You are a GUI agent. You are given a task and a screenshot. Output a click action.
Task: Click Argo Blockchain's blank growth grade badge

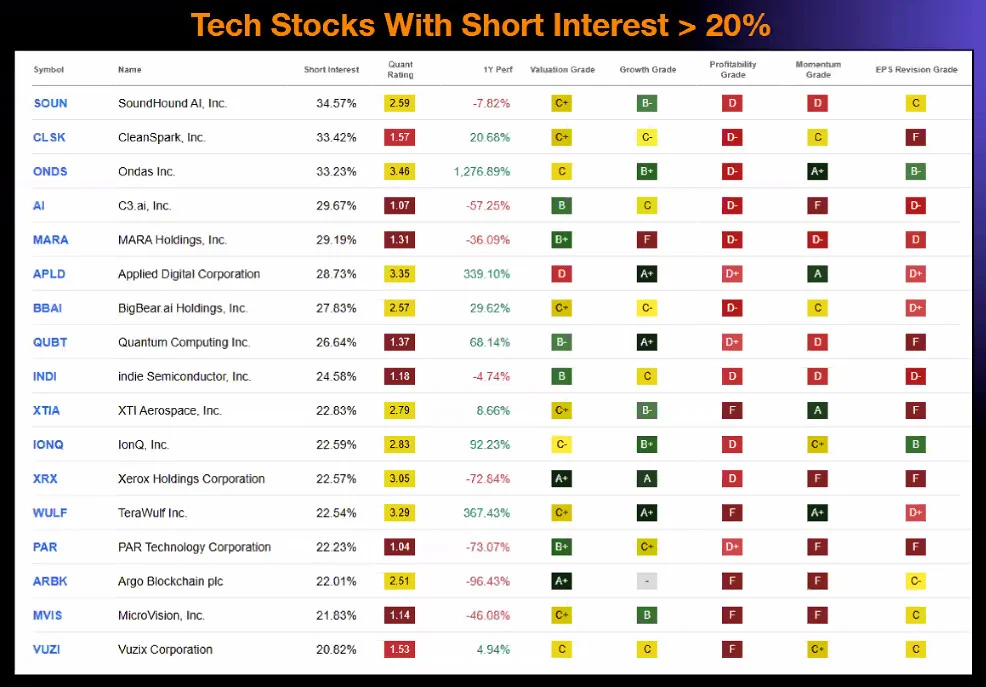point(647,581)
